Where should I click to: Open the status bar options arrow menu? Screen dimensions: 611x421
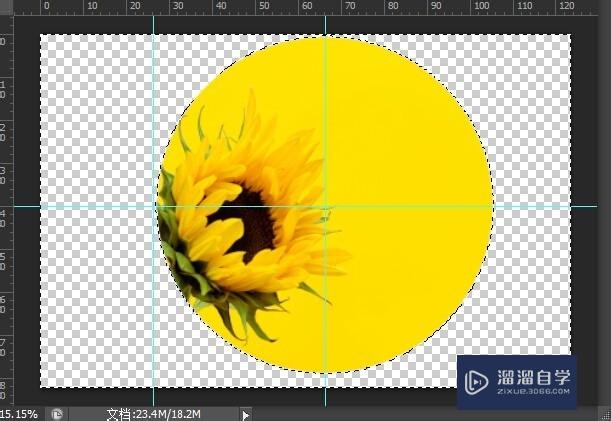point(245,415)
